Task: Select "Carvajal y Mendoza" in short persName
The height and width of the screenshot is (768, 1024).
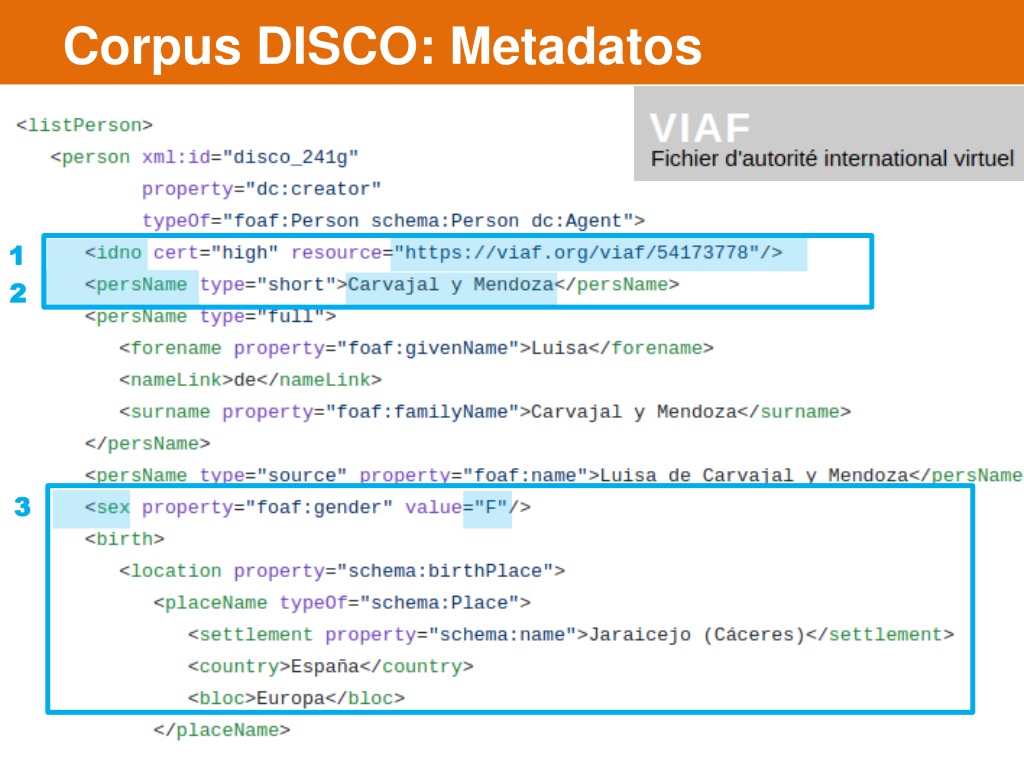Action: click(x=451, y=285)
